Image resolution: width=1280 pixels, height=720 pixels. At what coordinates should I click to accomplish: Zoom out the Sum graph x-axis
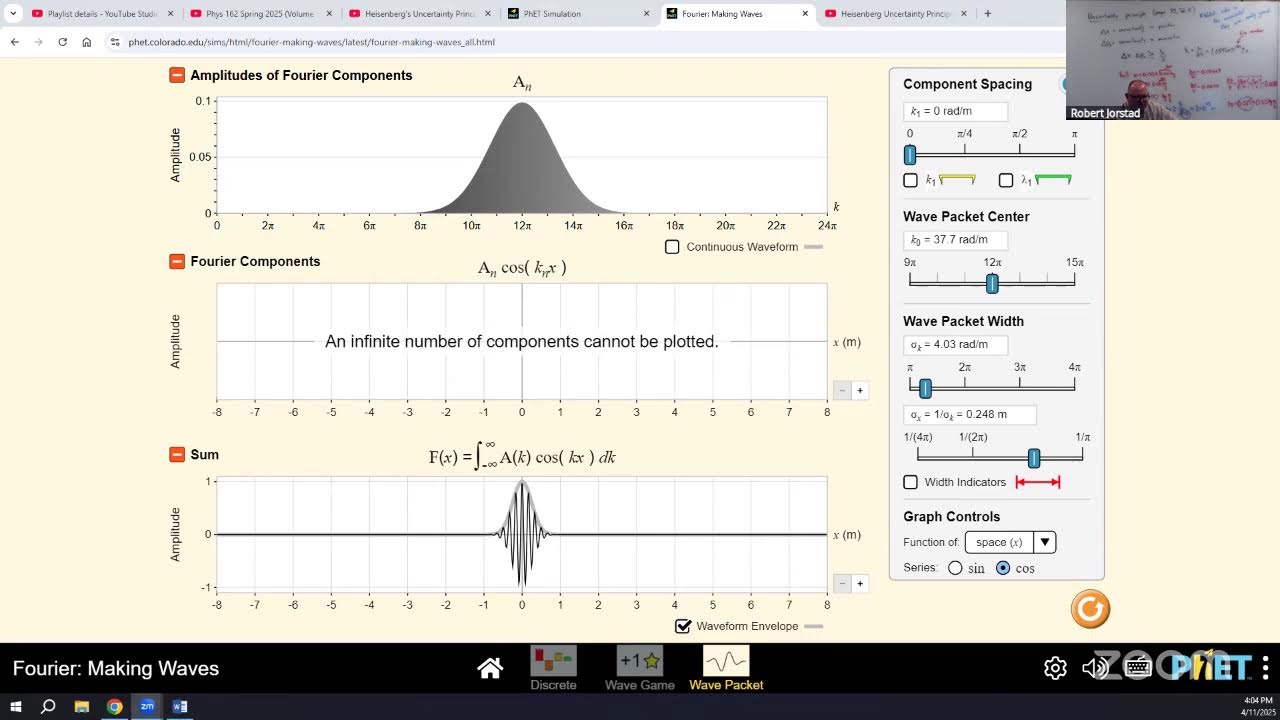[842, 583]
